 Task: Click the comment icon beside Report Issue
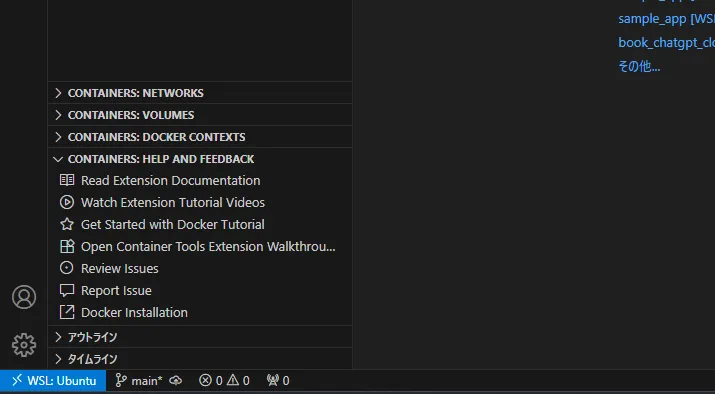click(67, 290)
